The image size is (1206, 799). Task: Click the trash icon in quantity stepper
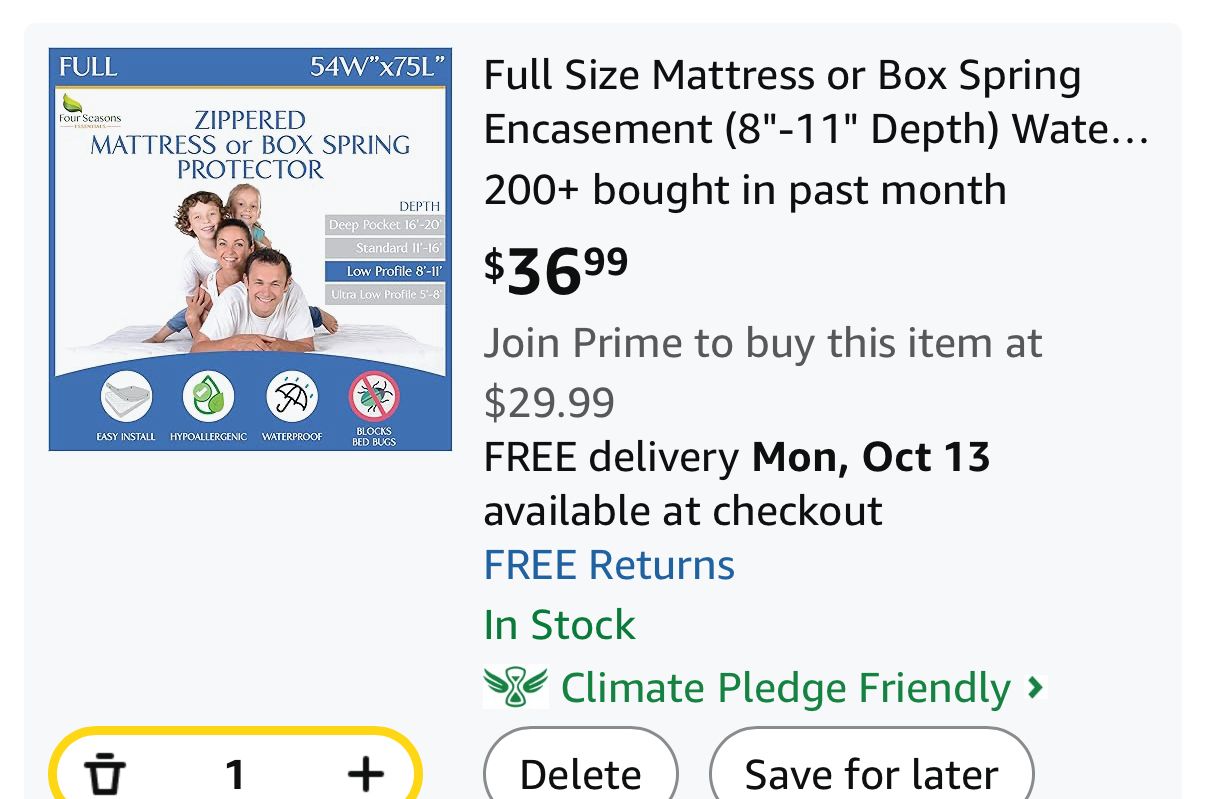[x=105, y=774]
